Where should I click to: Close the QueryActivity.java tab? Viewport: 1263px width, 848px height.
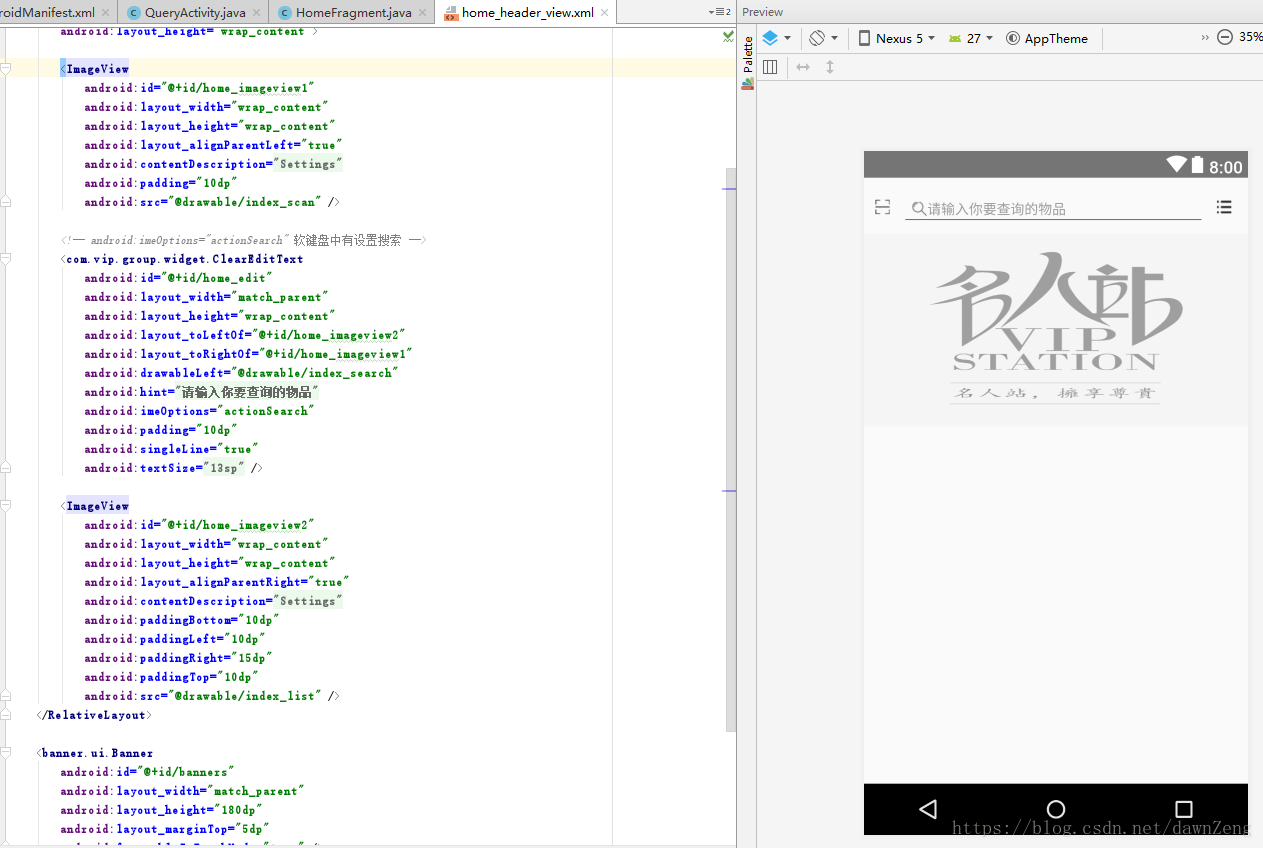point(257,13)
